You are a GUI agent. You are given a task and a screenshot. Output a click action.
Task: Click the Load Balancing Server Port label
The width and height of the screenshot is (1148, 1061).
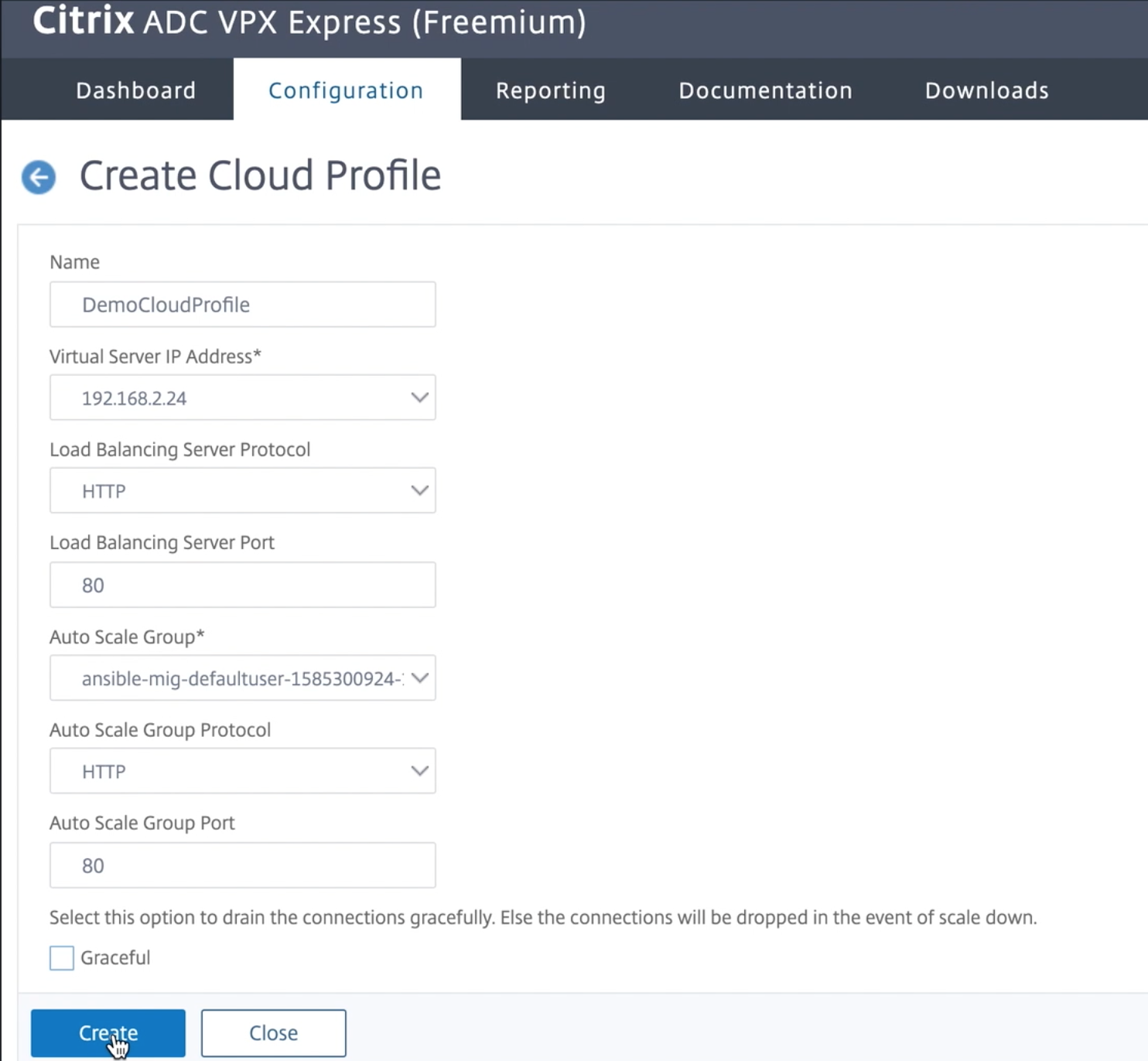[162, 543]
